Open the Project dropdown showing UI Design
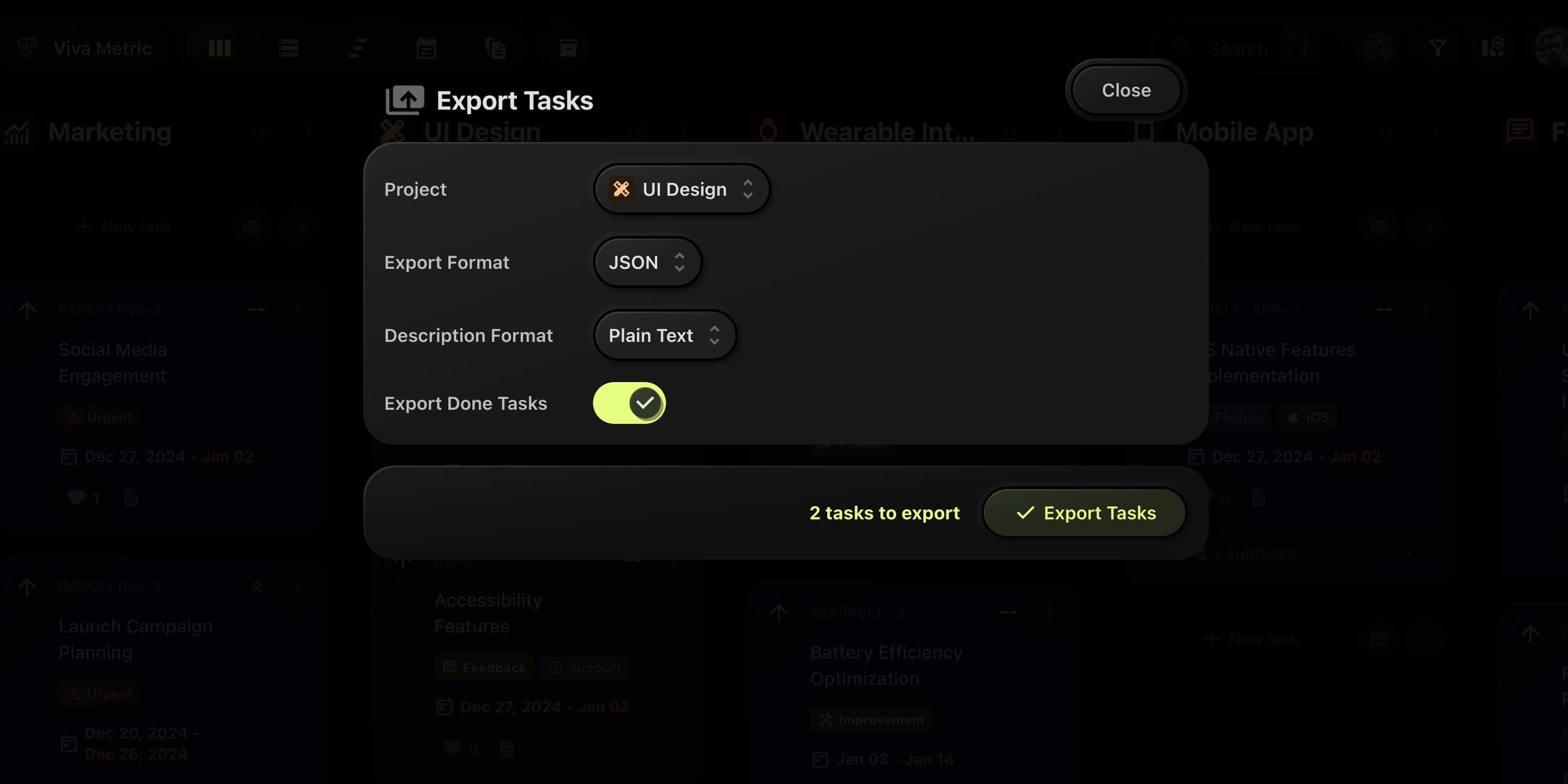Viewport: 1568px width, 784px height. click(x=681, y=189)
